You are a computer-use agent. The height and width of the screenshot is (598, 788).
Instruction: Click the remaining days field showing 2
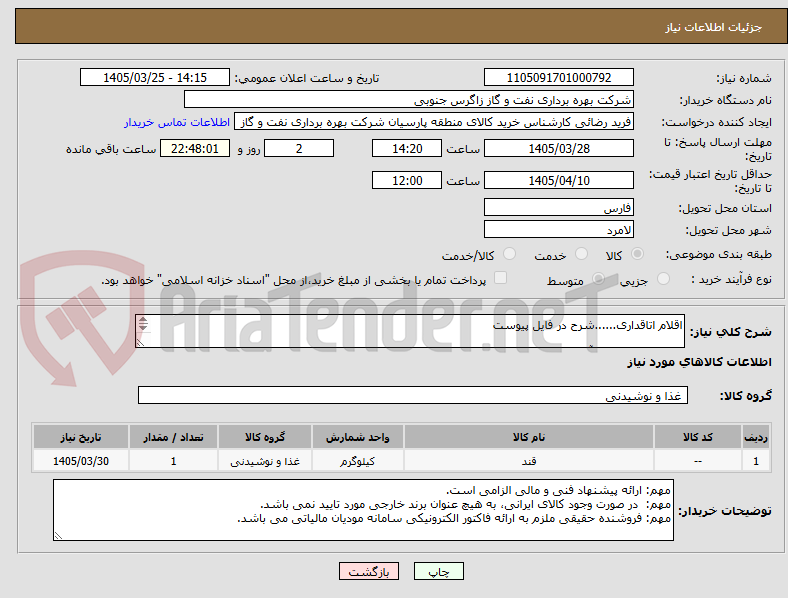coord(299,148)
